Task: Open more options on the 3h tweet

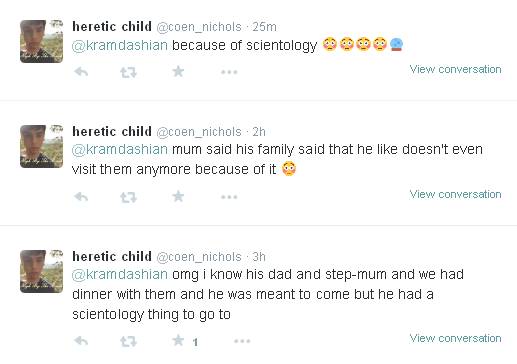Action: [x=242, y=341]
